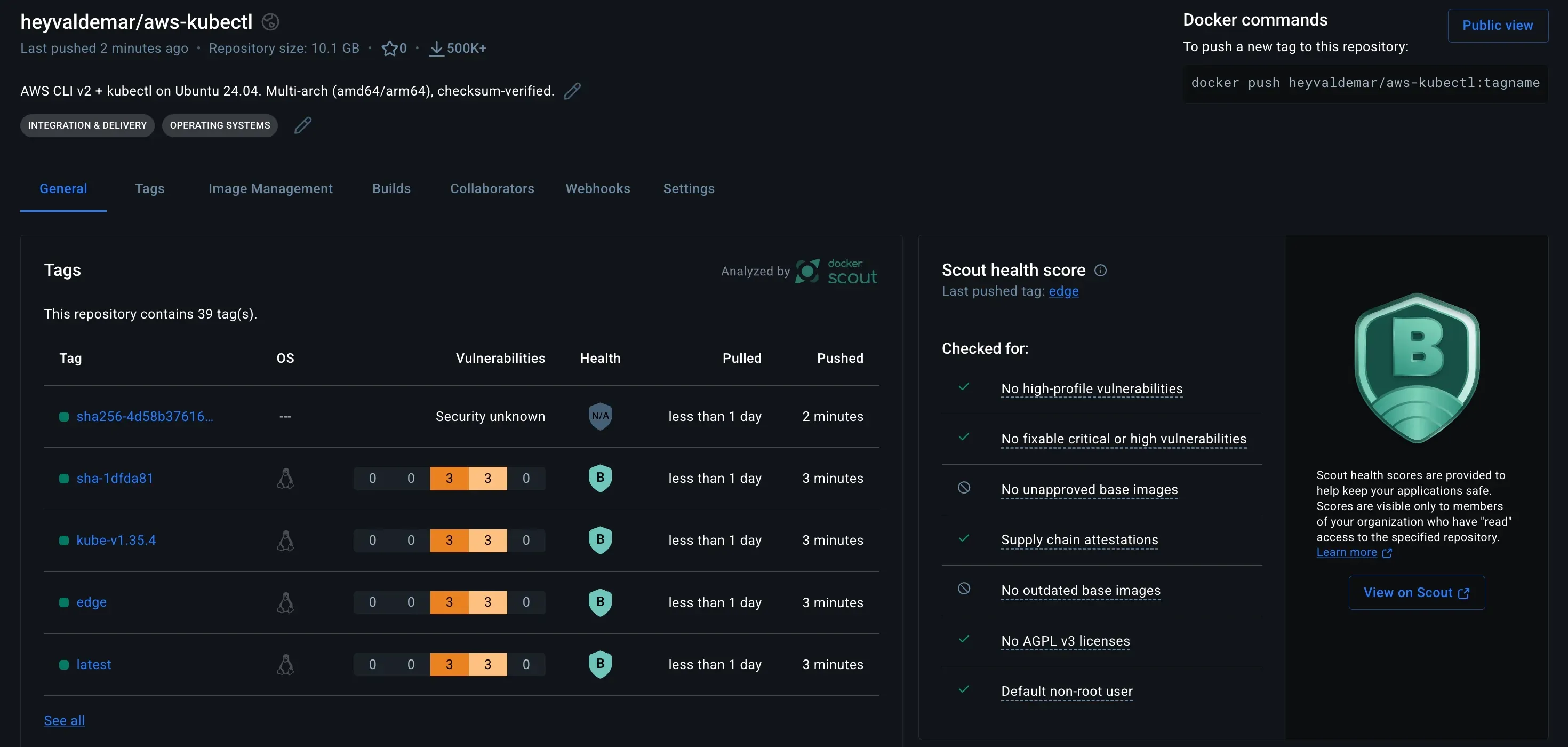This screenshot has width=1568, height=747.
Task: Edit the repository description with the pencil icon
Action: pos(572,90)
